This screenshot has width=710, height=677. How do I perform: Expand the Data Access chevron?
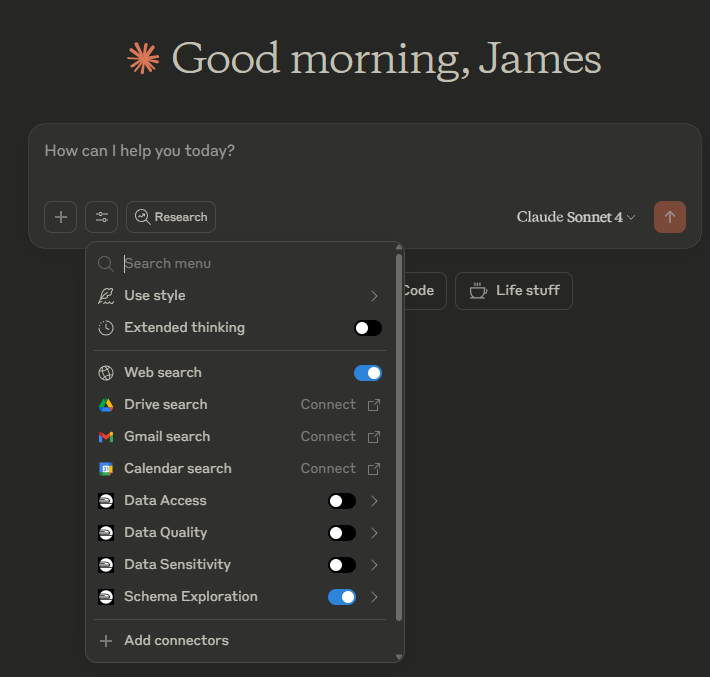(x=374, y=501)
